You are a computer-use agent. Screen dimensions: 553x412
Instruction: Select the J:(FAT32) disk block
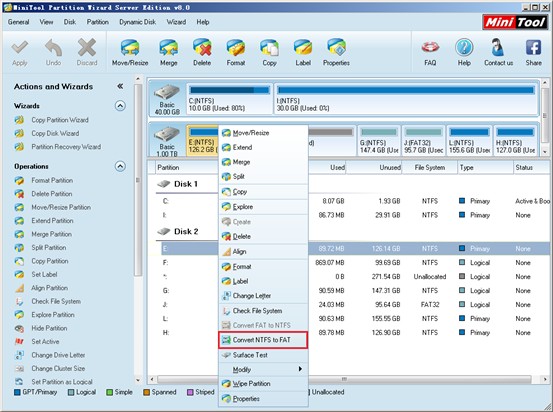click(x=423, y=141)
